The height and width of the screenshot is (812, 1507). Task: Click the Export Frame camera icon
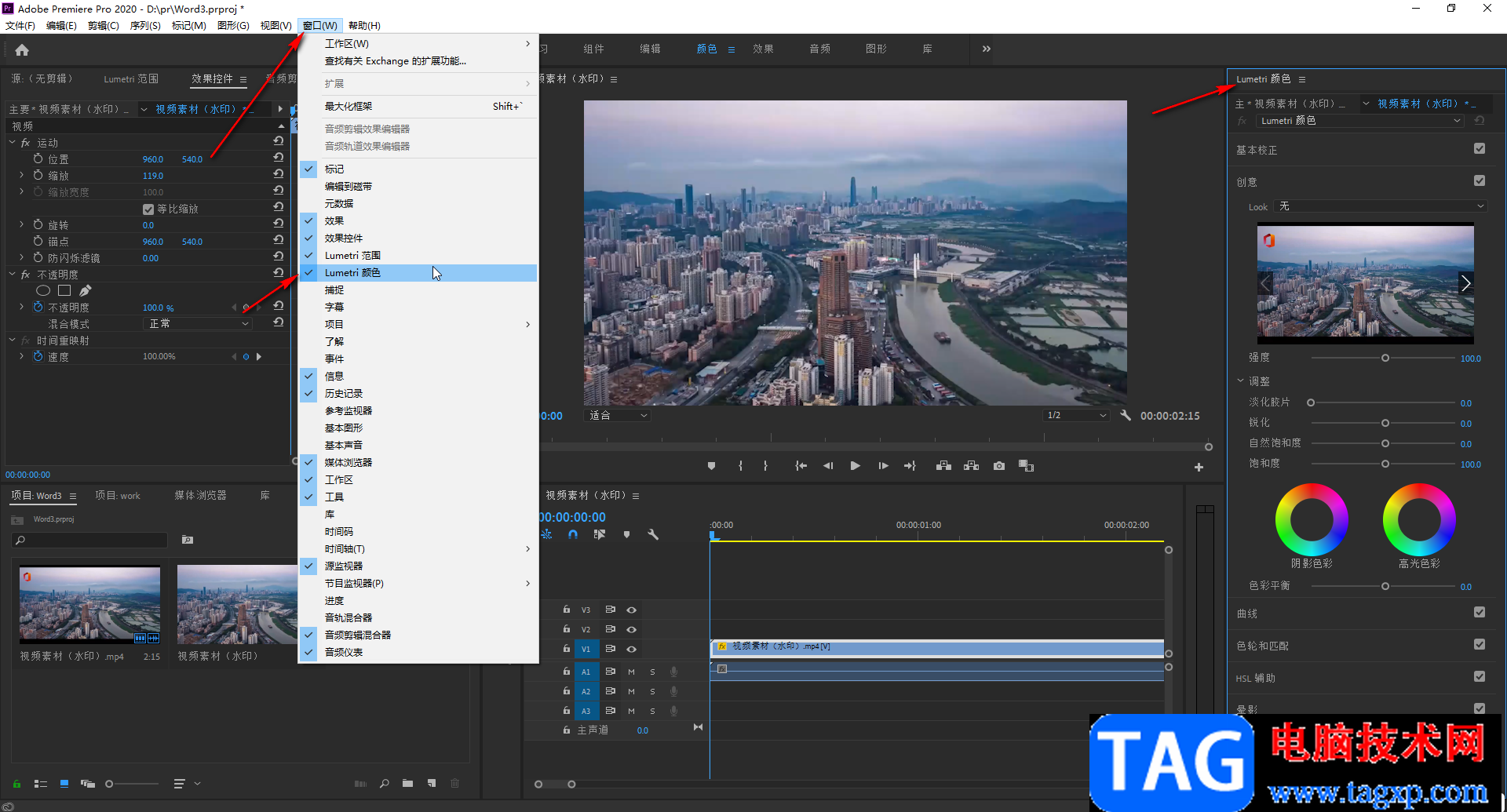pos(998,466)
